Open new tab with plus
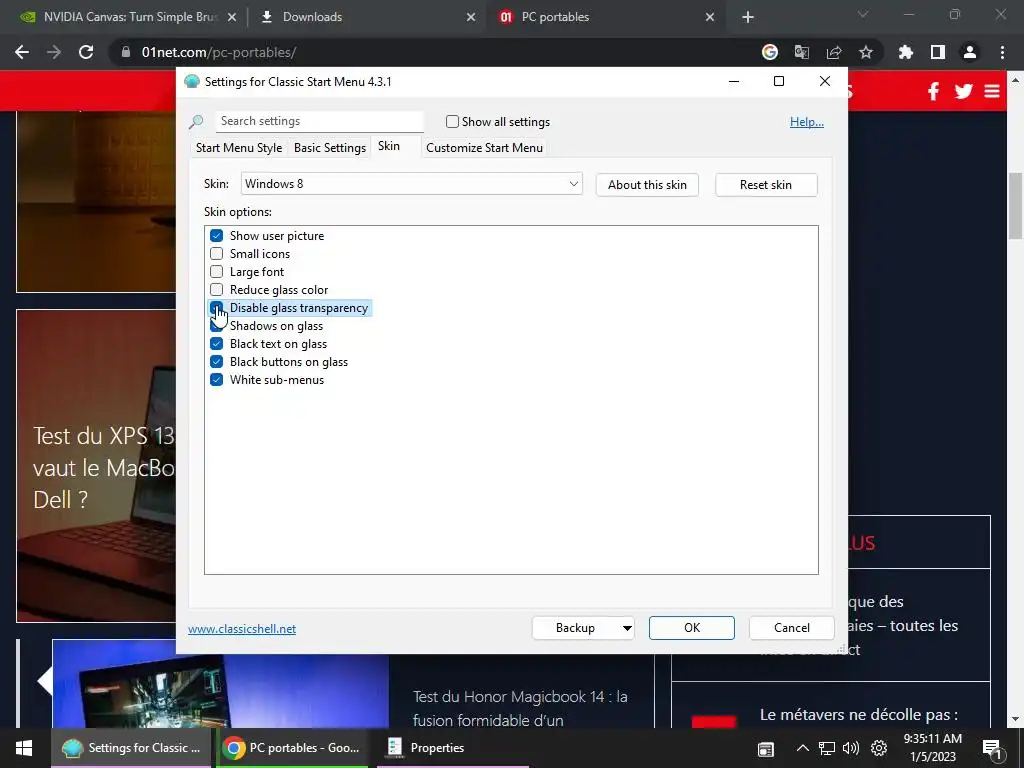The width and height of the screenshot is (1024, 768). click(x=748, y=17)
